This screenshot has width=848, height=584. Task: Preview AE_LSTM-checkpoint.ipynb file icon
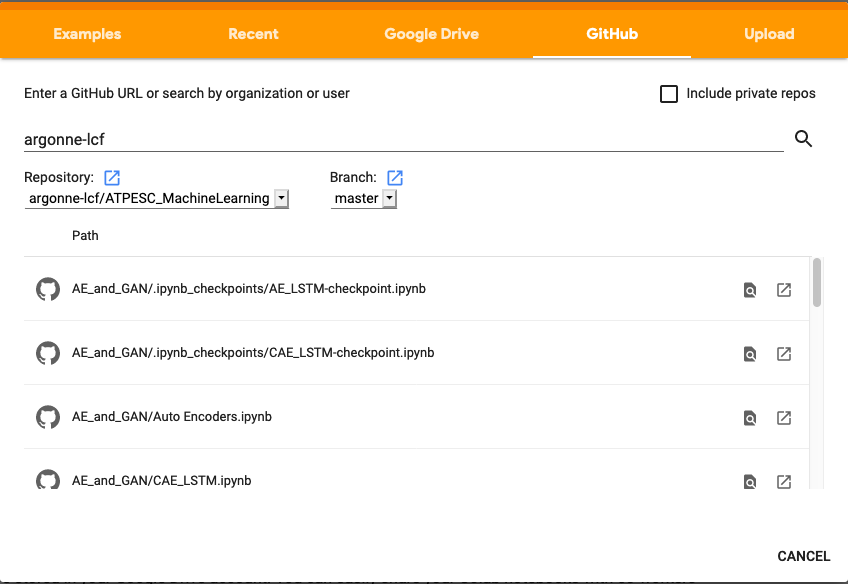(x=750, y=290)
